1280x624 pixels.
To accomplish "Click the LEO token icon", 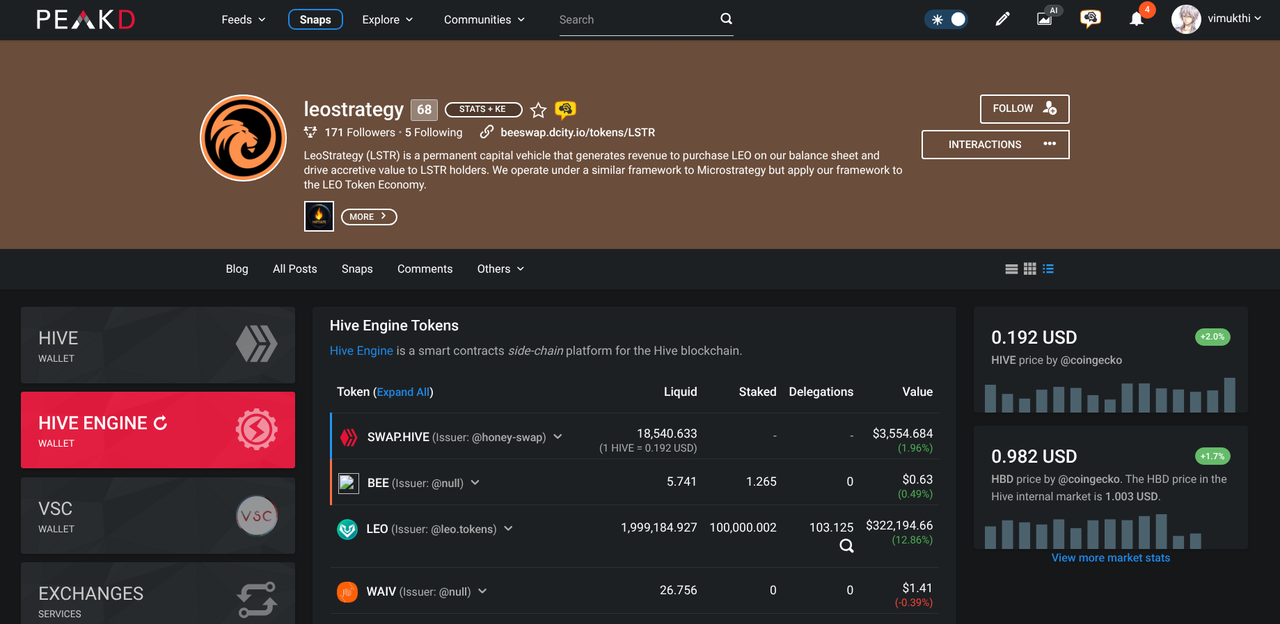I will [347, 529].
